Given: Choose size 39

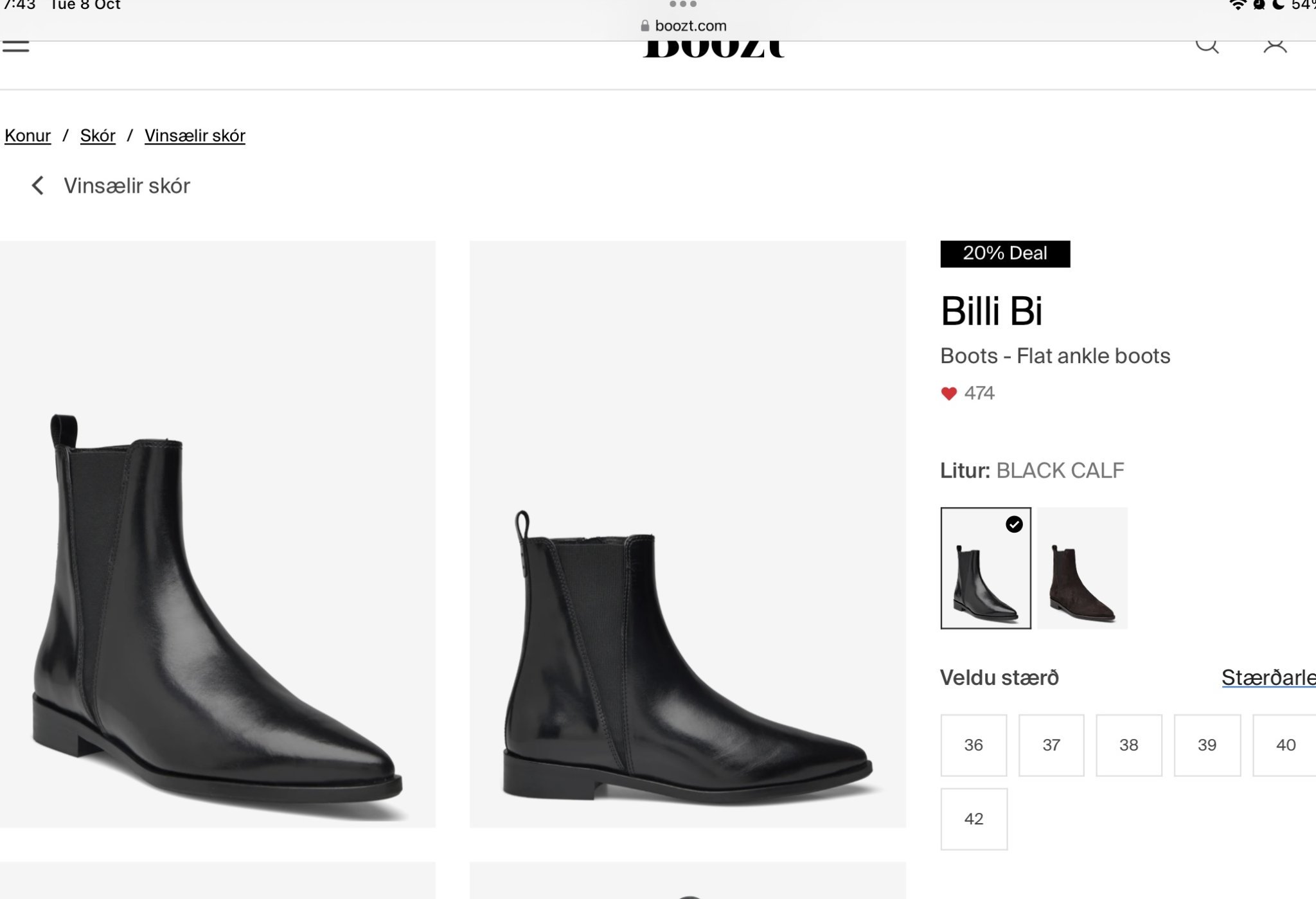Looking at the screenshot, I should (1207, 745).
